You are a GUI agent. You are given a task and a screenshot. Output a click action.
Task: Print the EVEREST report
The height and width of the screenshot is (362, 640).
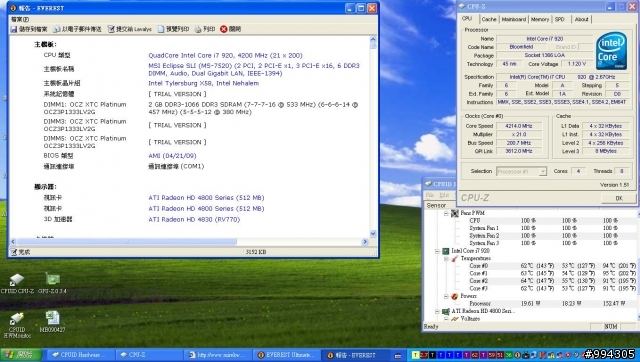tap(204, 29)
